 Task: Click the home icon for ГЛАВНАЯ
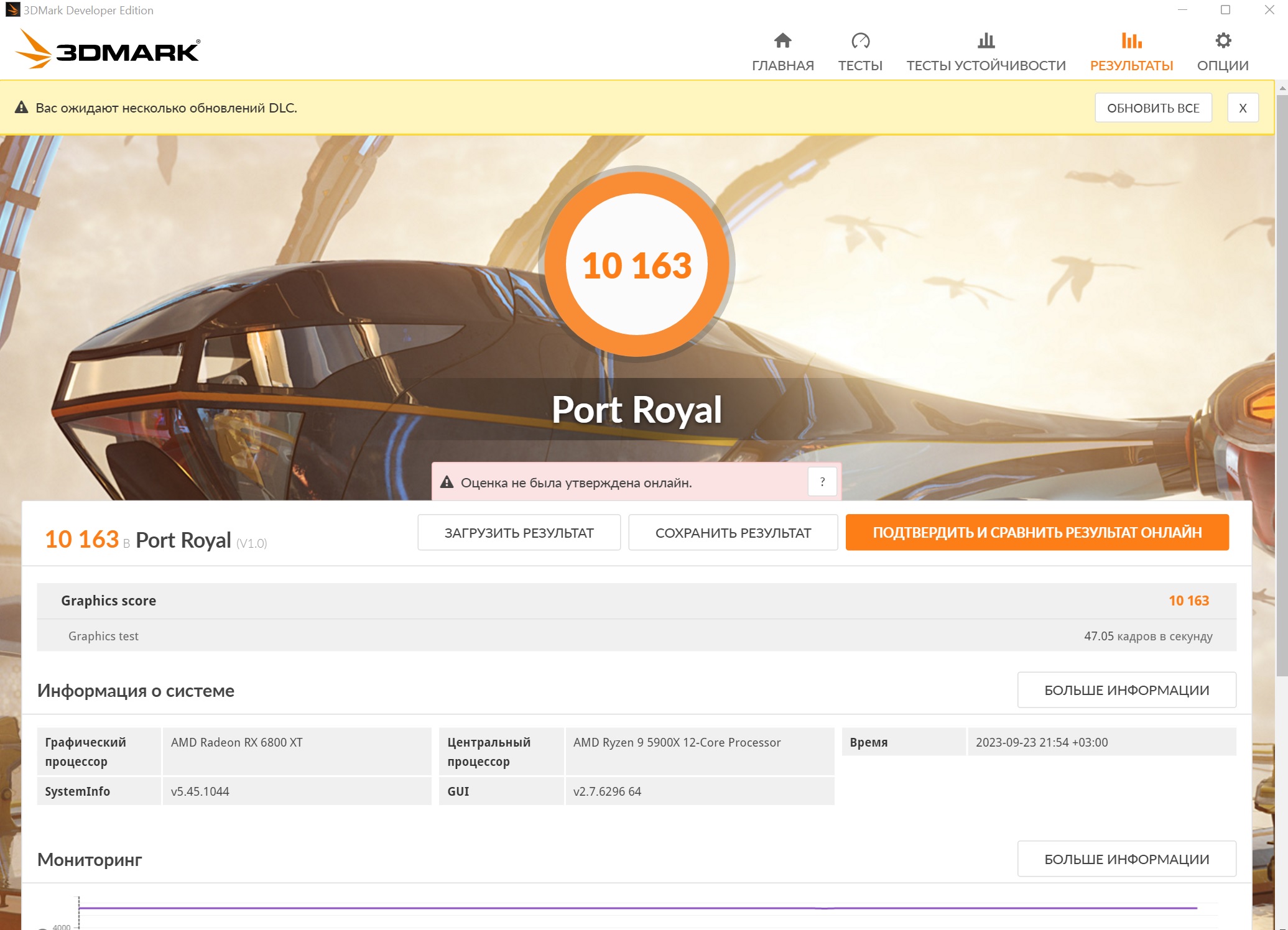782,41
